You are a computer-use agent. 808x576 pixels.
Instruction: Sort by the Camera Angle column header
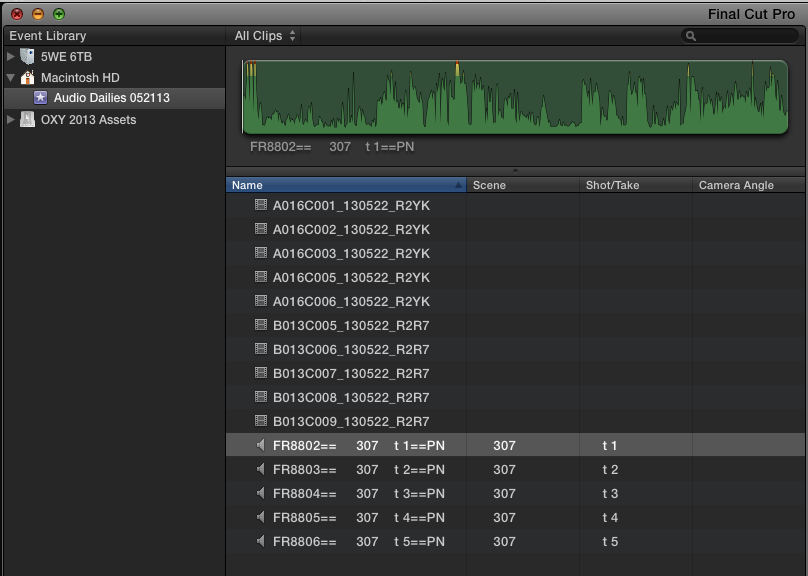click(x=748, y=185)
